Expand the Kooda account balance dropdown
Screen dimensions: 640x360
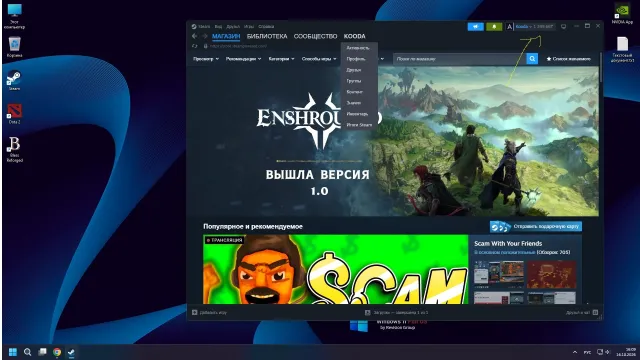534,27
